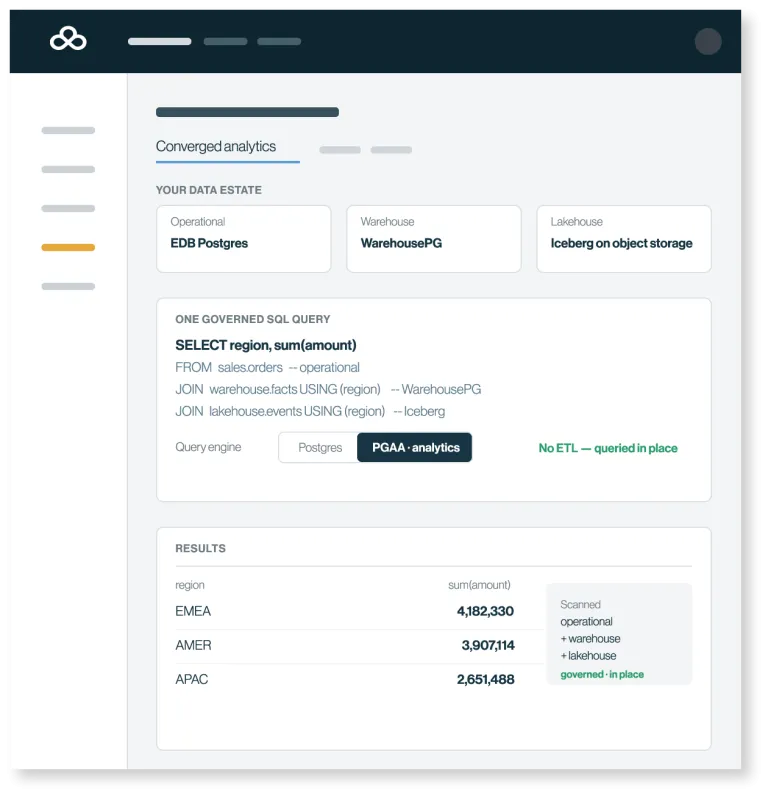Image resolution: width=768 pixels, height=796 pixels.
Task: Click the 2,651,488 amount value
Action: tap(485, 679)
